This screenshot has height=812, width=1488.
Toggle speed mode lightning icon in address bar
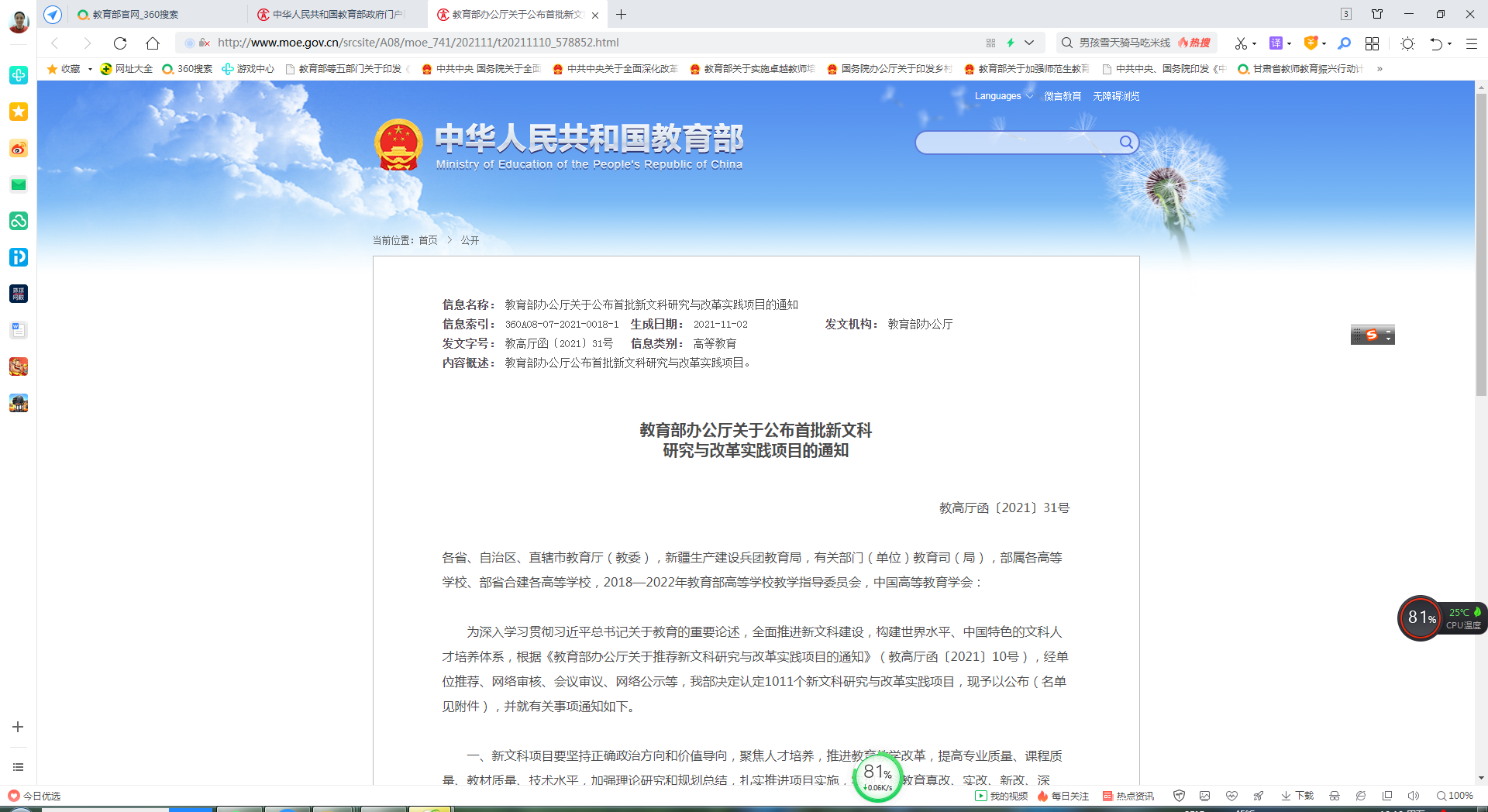[x=1011, y=43]
